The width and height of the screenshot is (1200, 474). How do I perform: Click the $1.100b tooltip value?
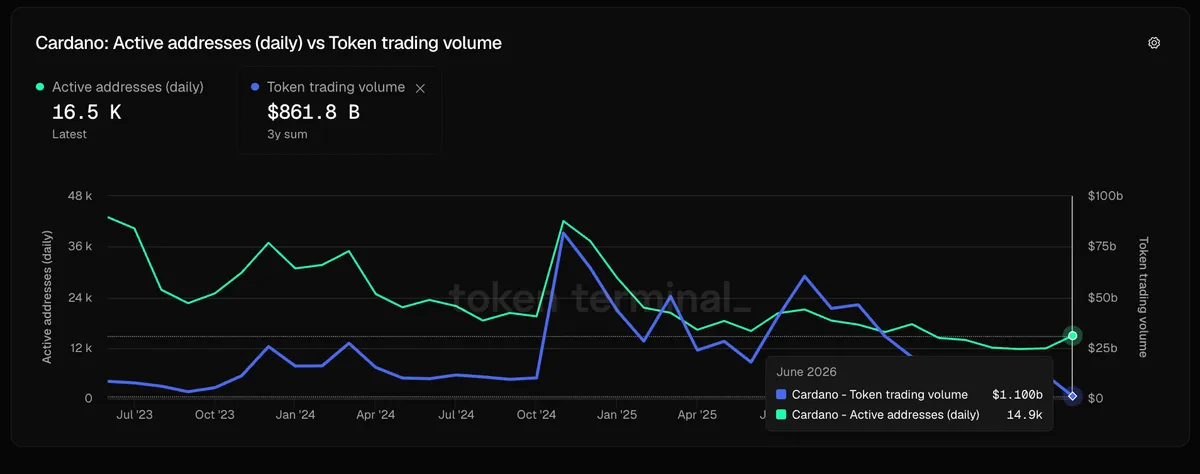pyautogui.click(x=1017, y=394)
